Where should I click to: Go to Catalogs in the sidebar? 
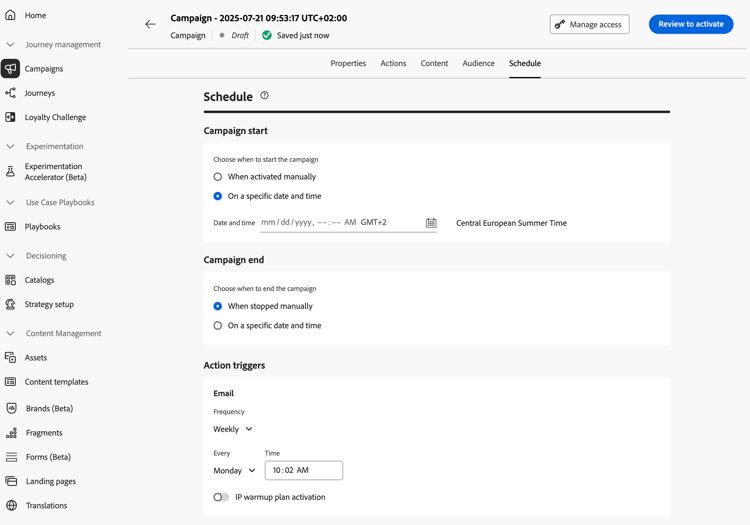[x=40, y=280]
